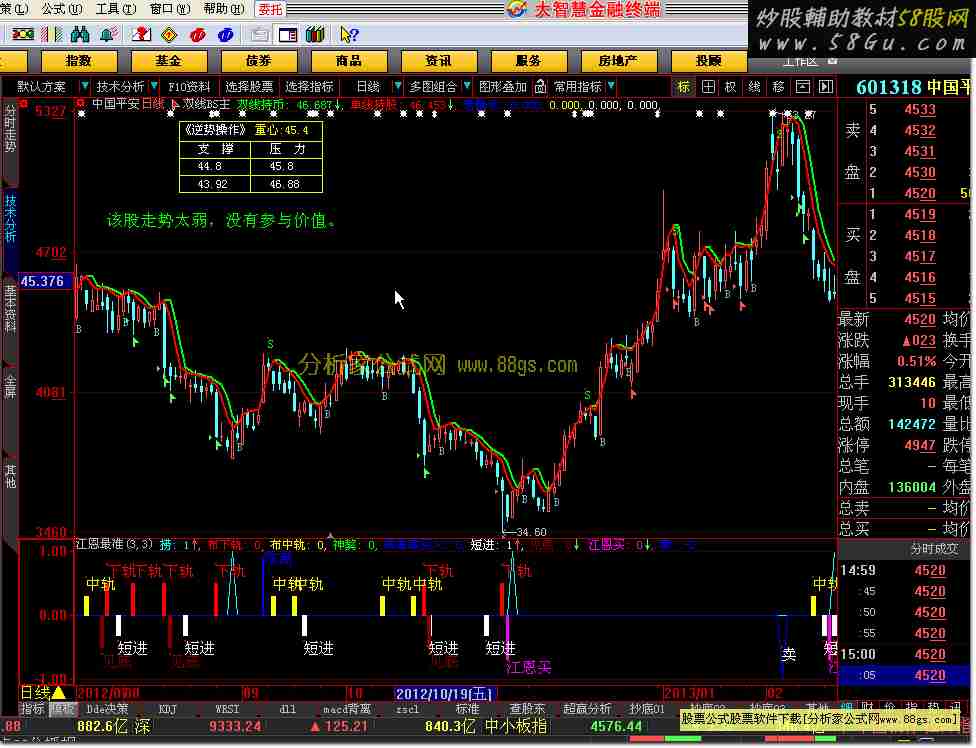
Task: Click the red round 10 toolbar icon
Action: pos(198,34)
